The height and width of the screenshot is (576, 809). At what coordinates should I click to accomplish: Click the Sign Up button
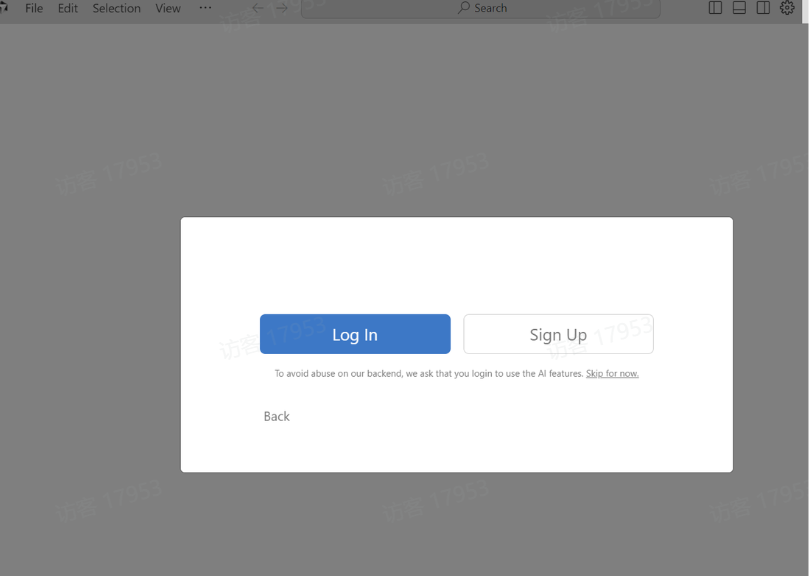tap(558, 334)
